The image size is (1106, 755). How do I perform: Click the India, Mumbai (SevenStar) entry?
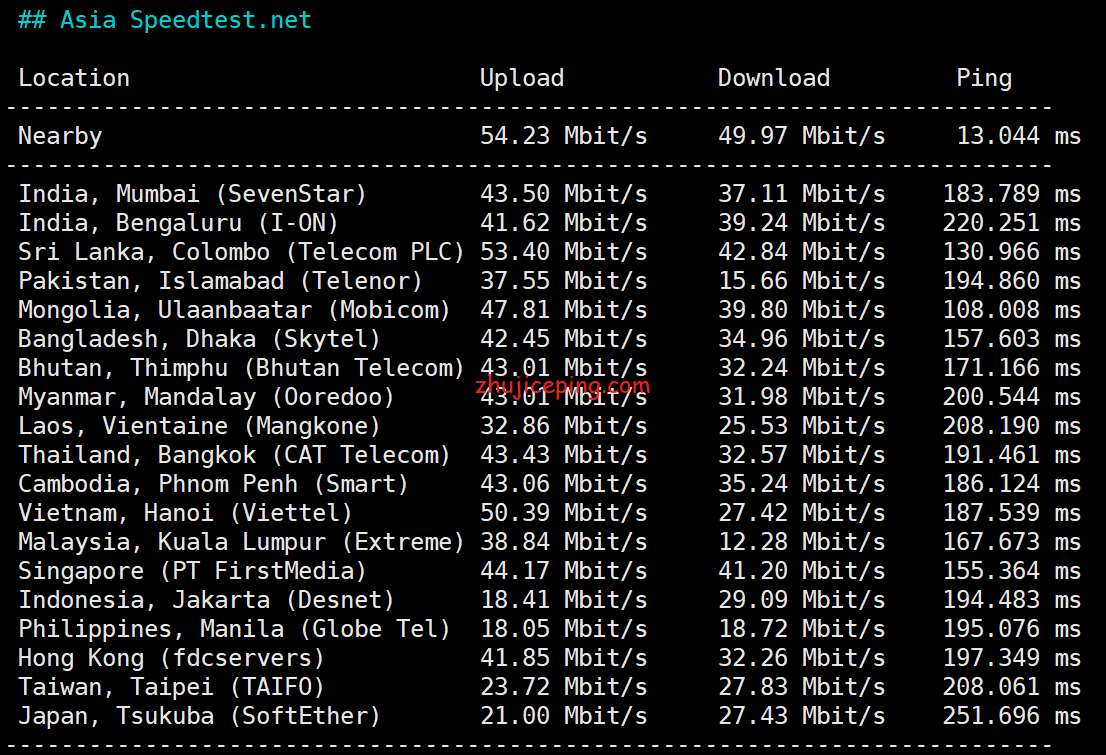(x=192, y=194)
